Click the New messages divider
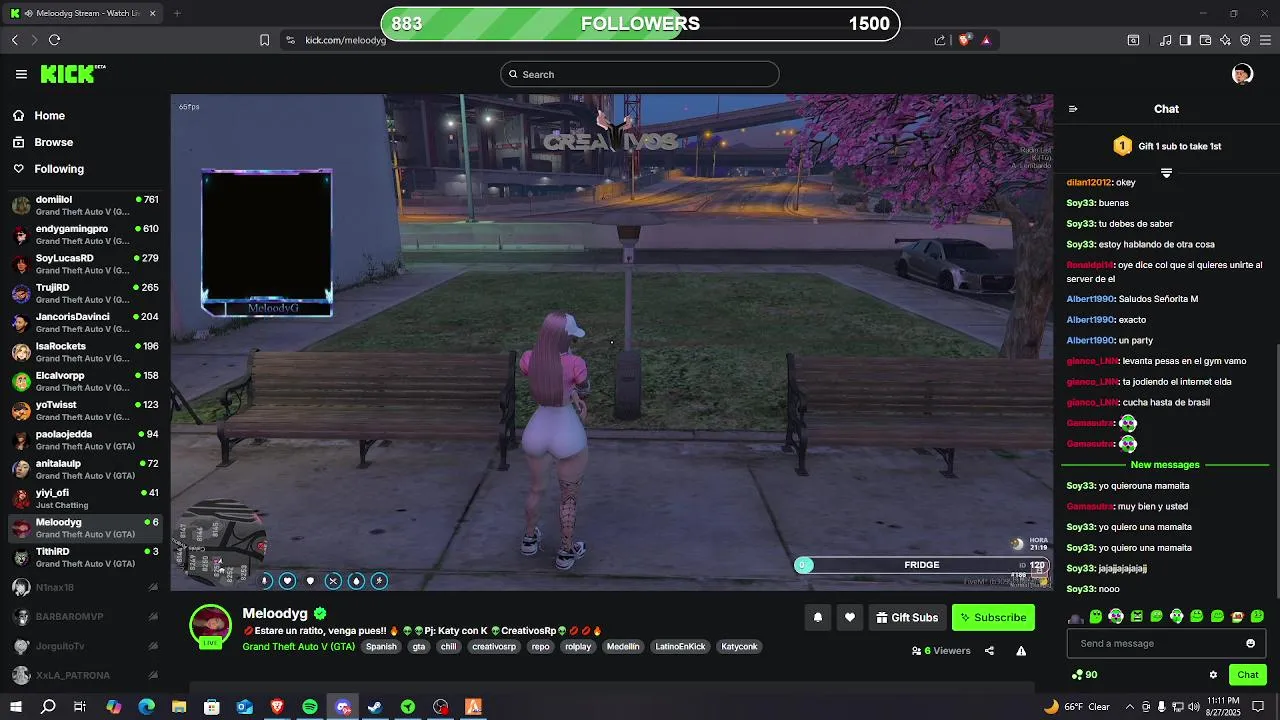 point(1164,465)
